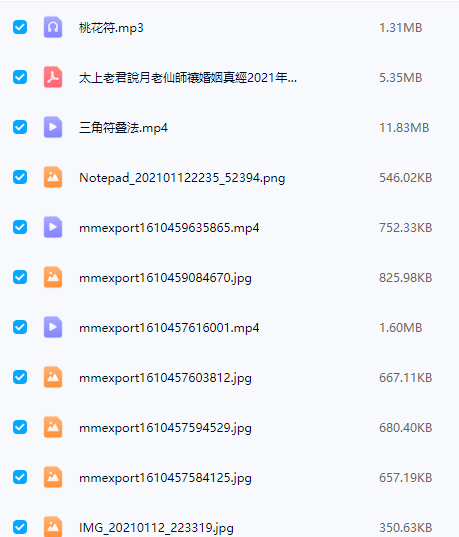The image size is (459, 537).
Task: Click image icon of mmexport1610457603812.jpg
Action: pyautogui.click(x=53, y=377)
